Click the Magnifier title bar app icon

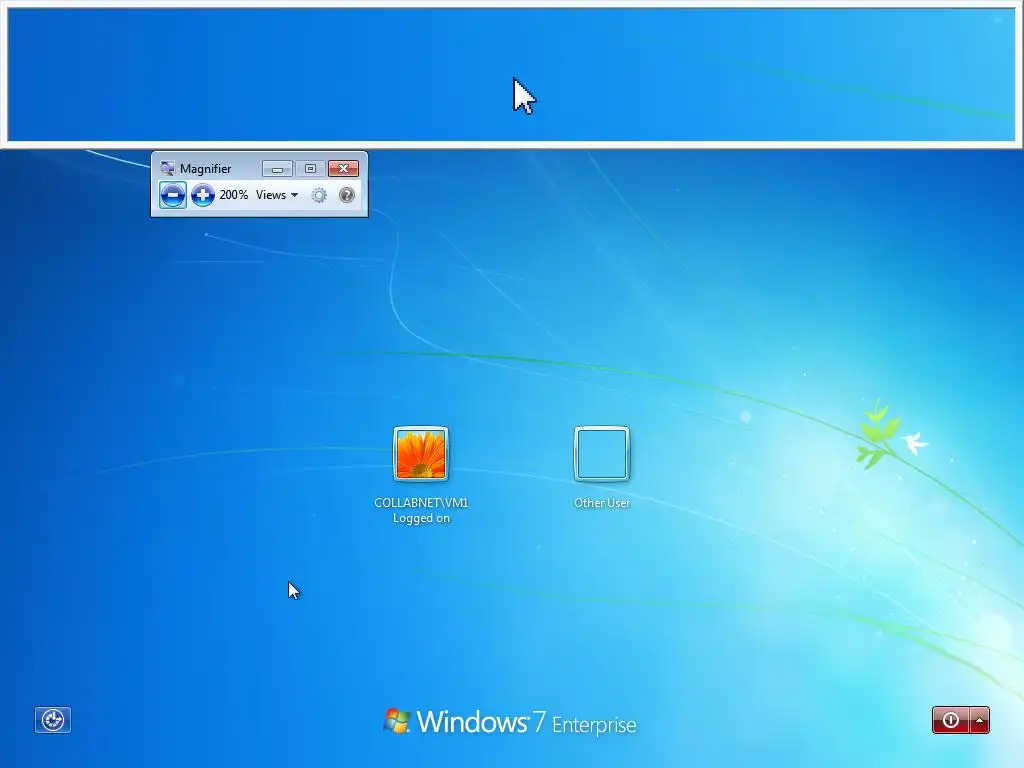pos(167,168)
